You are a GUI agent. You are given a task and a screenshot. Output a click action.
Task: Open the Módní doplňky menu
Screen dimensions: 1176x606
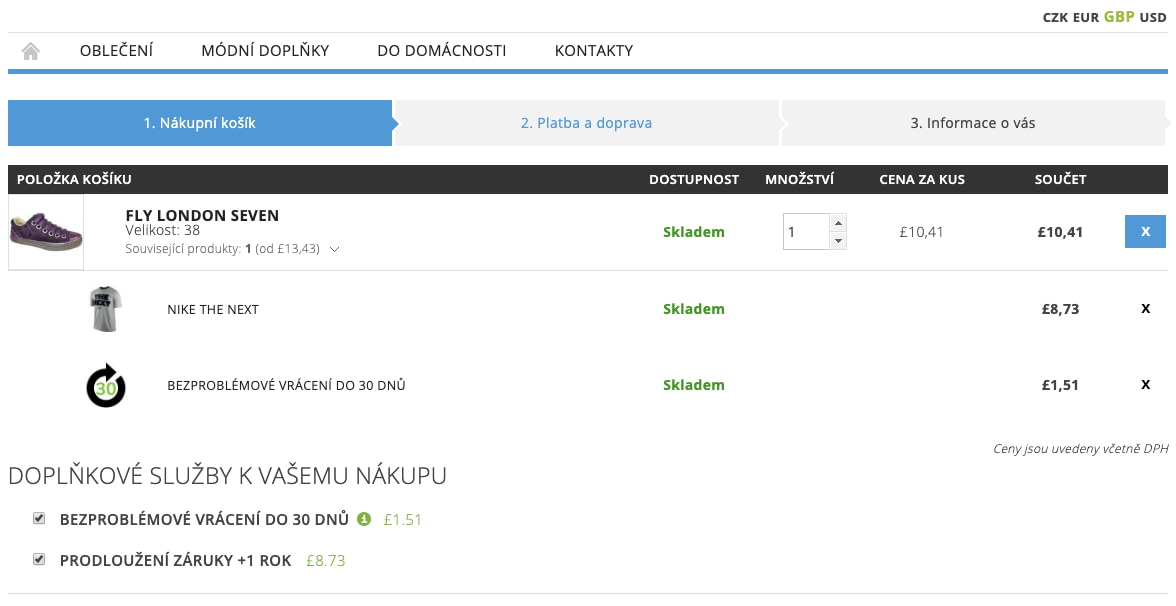pos(266,51)
